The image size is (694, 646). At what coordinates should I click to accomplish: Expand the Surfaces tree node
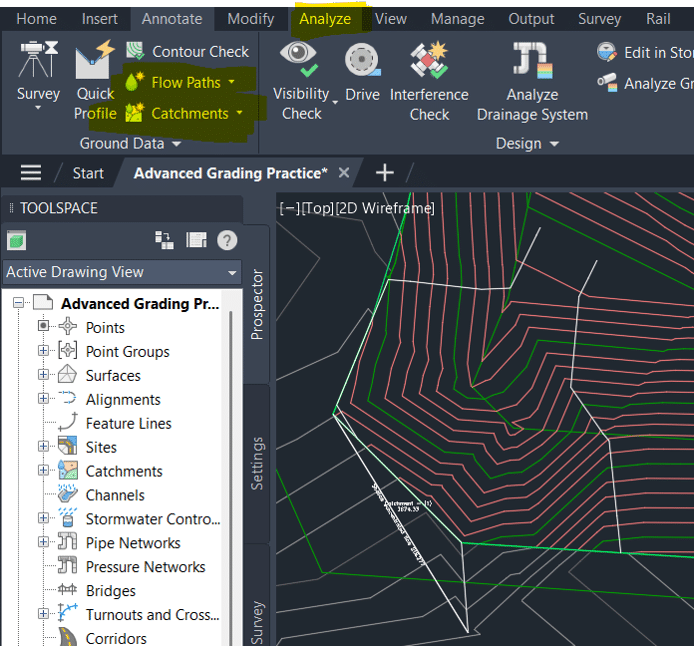(x=43, y=374)
